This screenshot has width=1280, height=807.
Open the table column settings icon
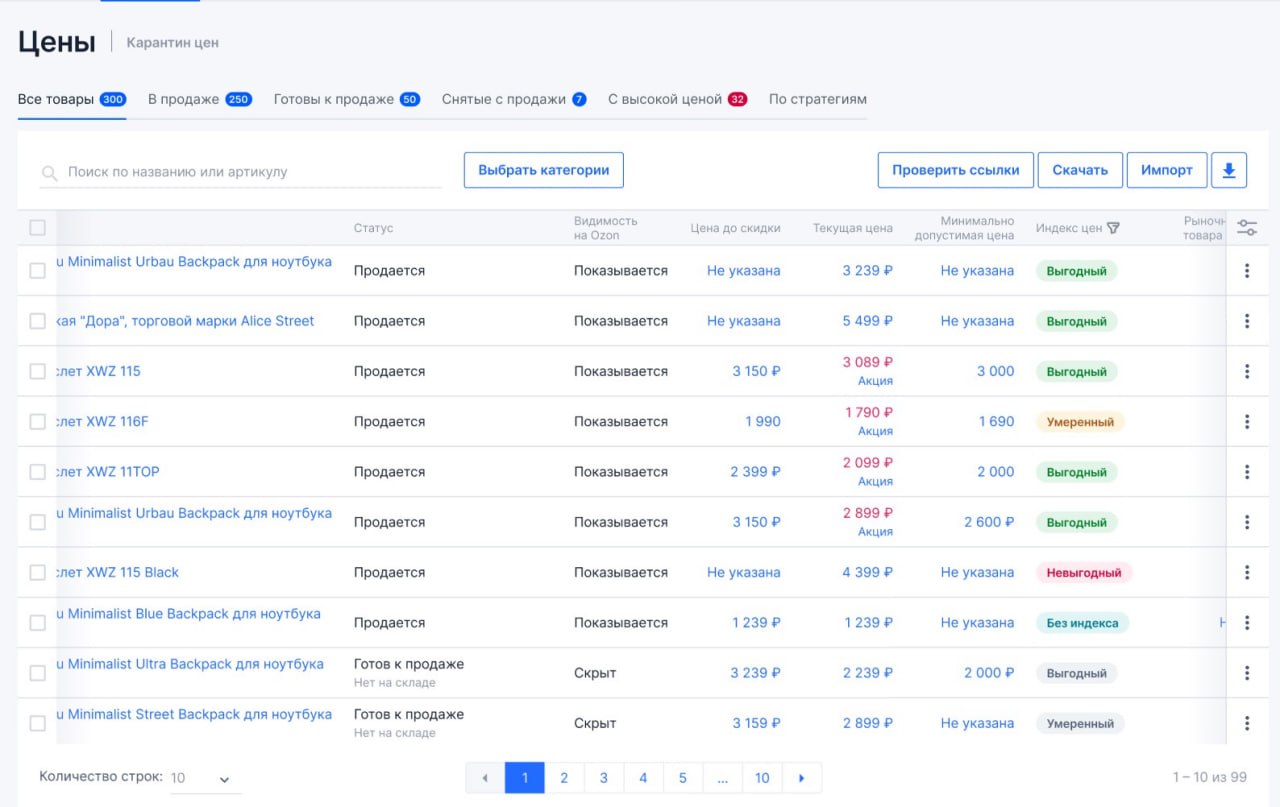click(x=1247, y=228)
